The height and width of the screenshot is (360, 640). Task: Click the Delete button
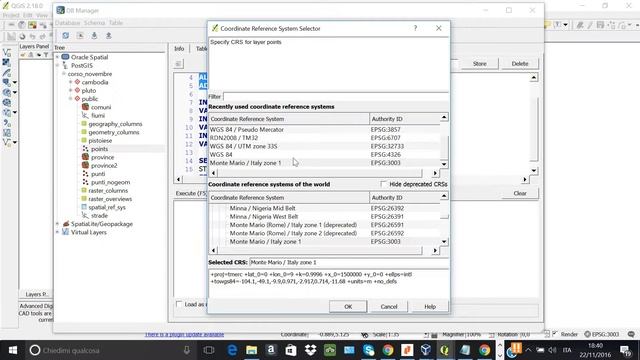click(x=520, y=64)
